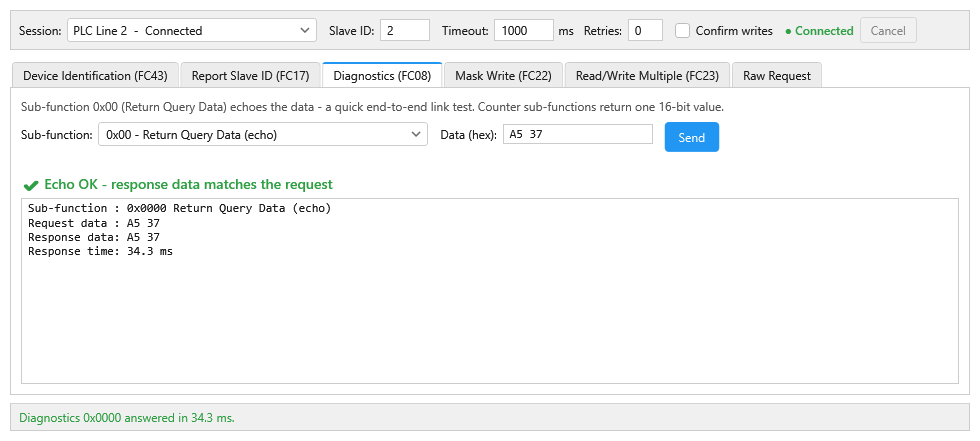The image size is (980, 441).
Task: Switch to Device Identification (FC43) tab
Action: (x=95, y=76)
